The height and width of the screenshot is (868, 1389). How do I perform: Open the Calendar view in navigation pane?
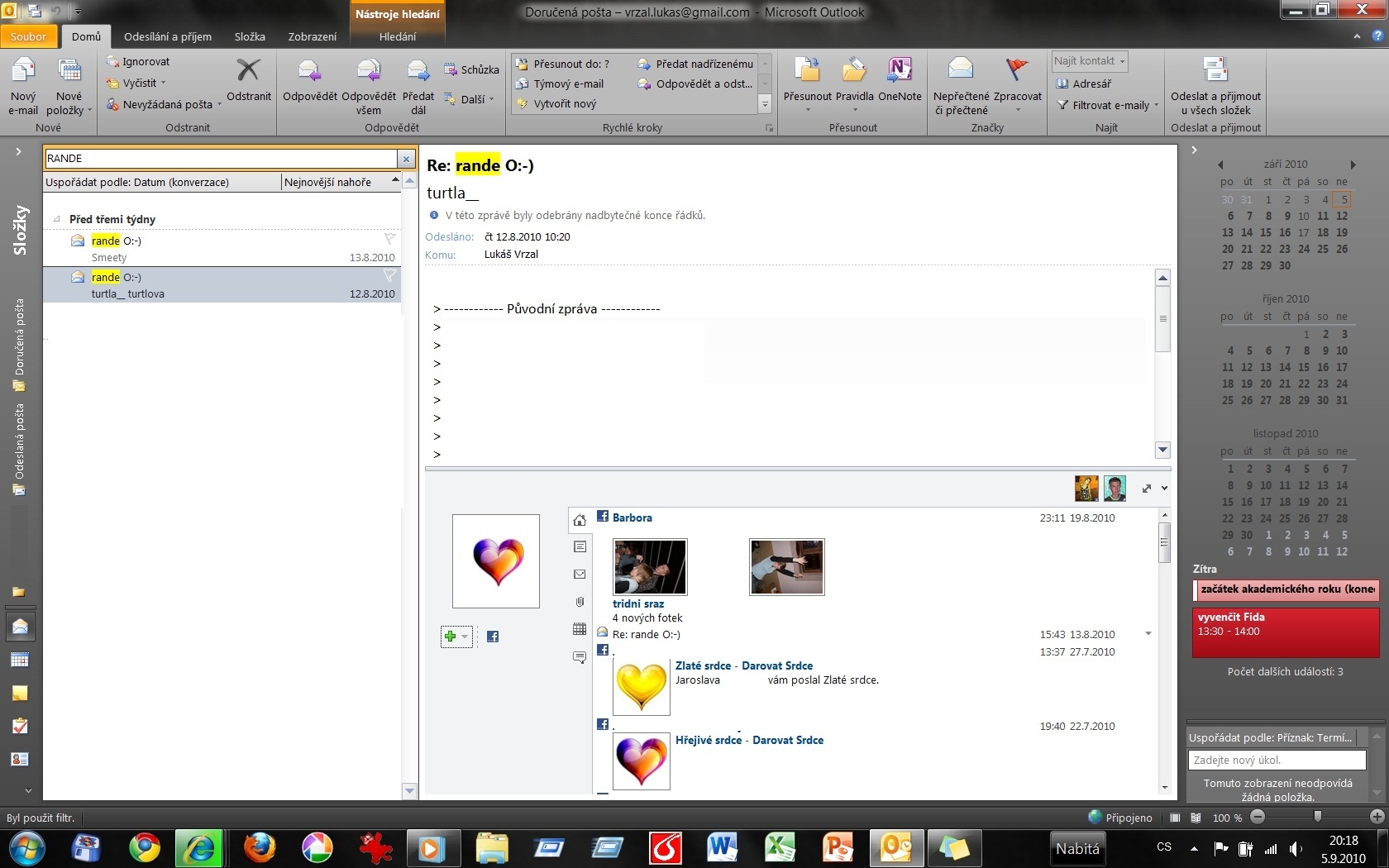click(x=20, y=660)
